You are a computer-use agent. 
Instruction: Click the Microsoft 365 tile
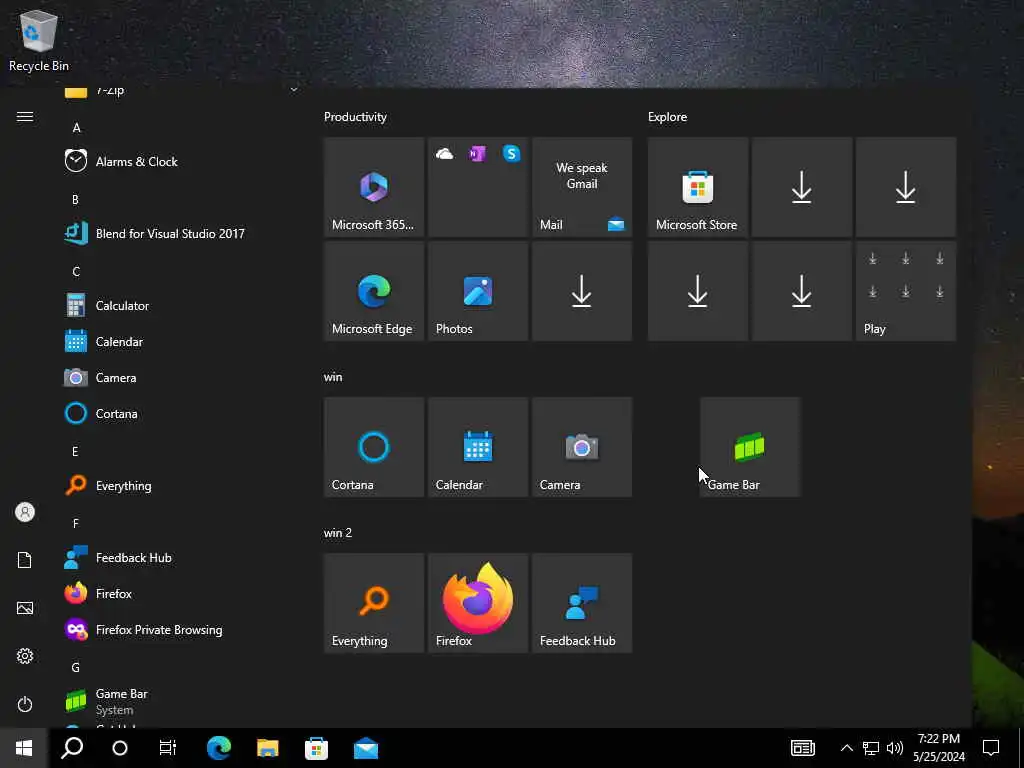pyautogui.click(x=374, y=187)
